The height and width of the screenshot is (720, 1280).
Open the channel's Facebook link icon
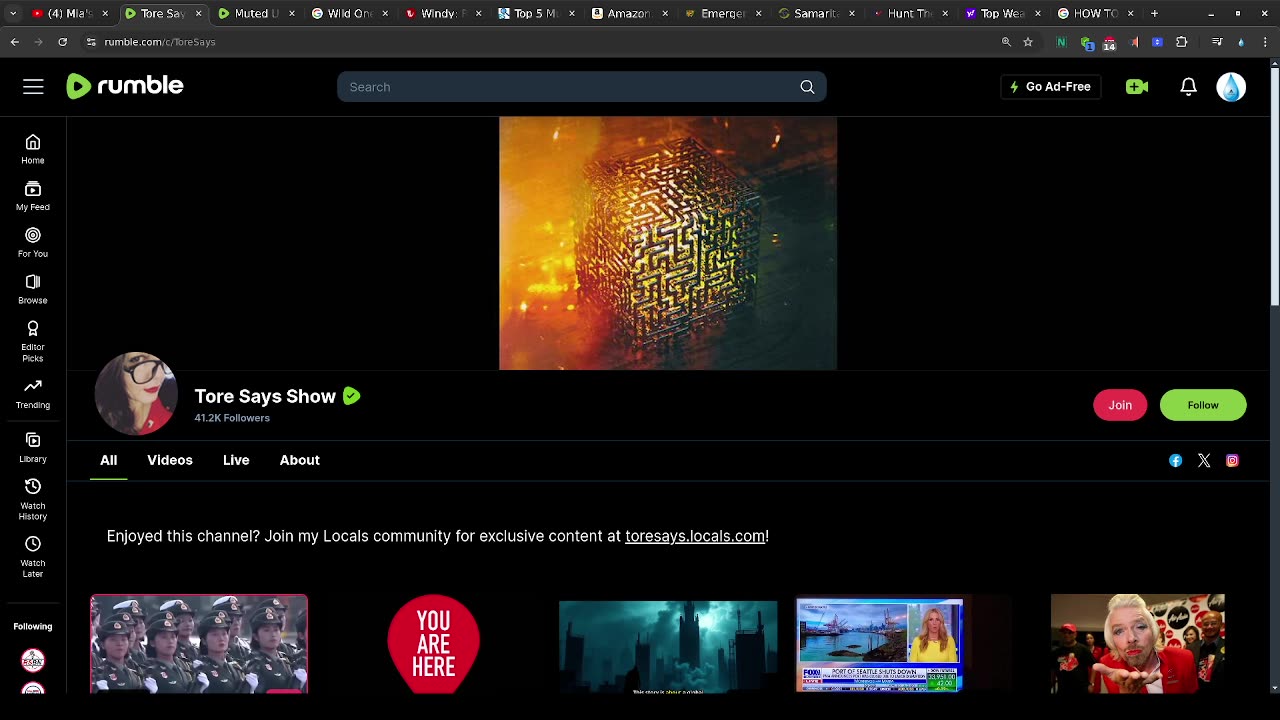pos(1176,460)
